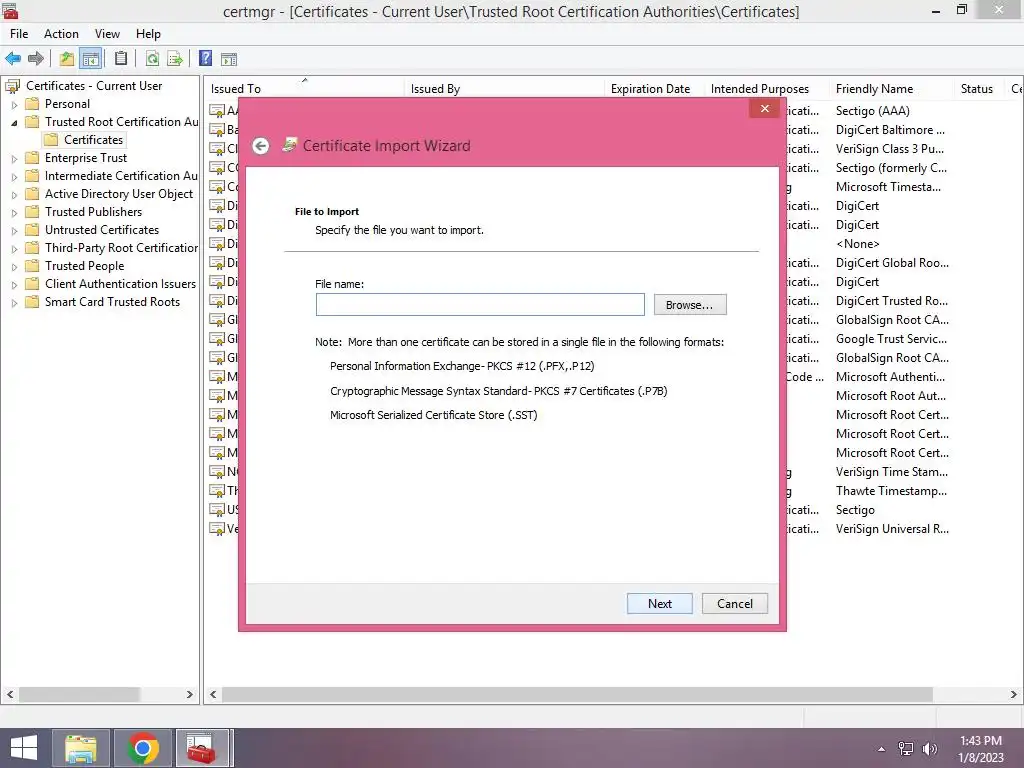Viewport: 1024px width, 768px height.
Task: Expand the Trusted Publishers node
Action: tap(14, 212)
